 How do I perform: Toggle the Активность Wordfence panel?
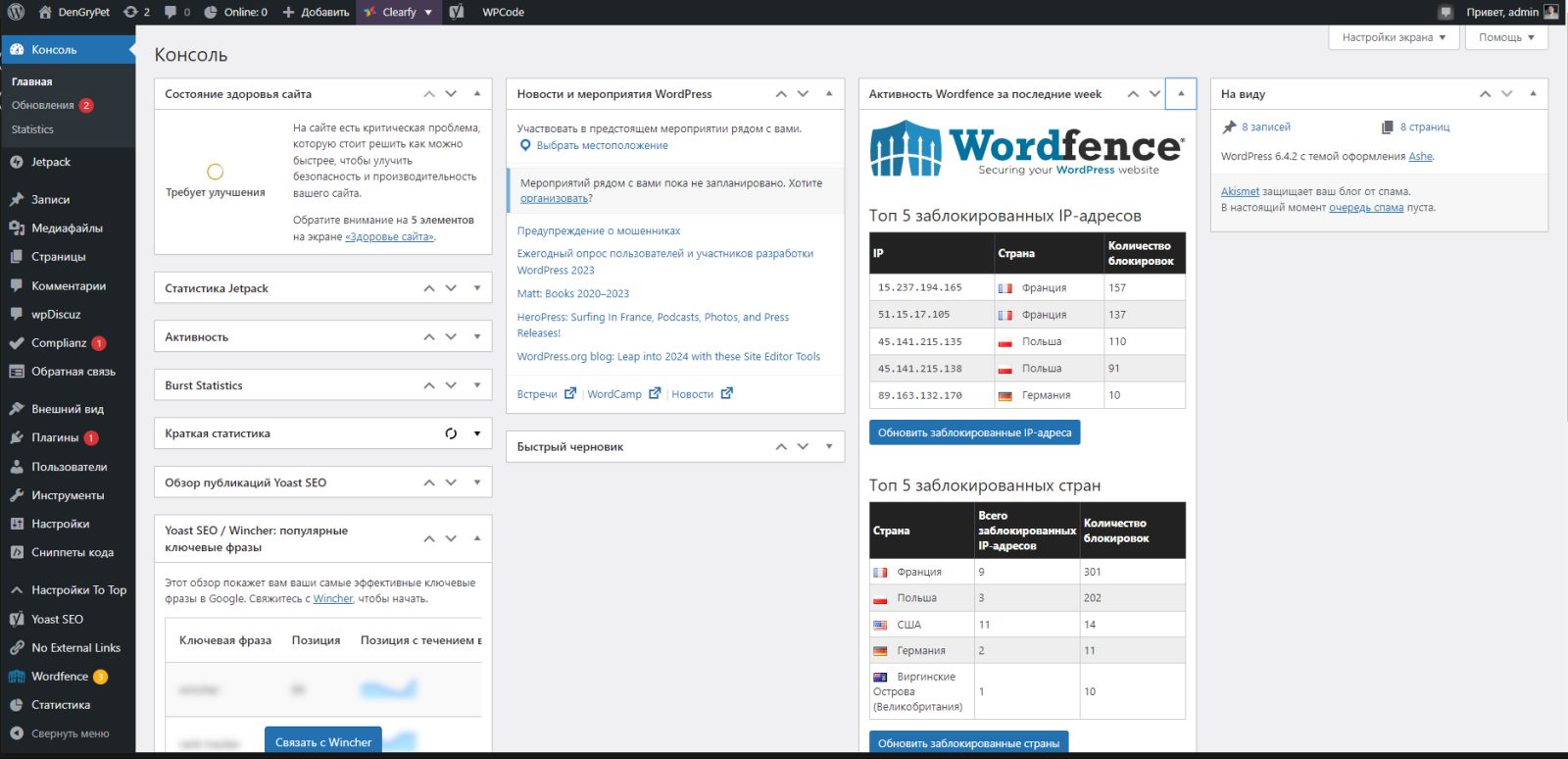[1181, 94]
